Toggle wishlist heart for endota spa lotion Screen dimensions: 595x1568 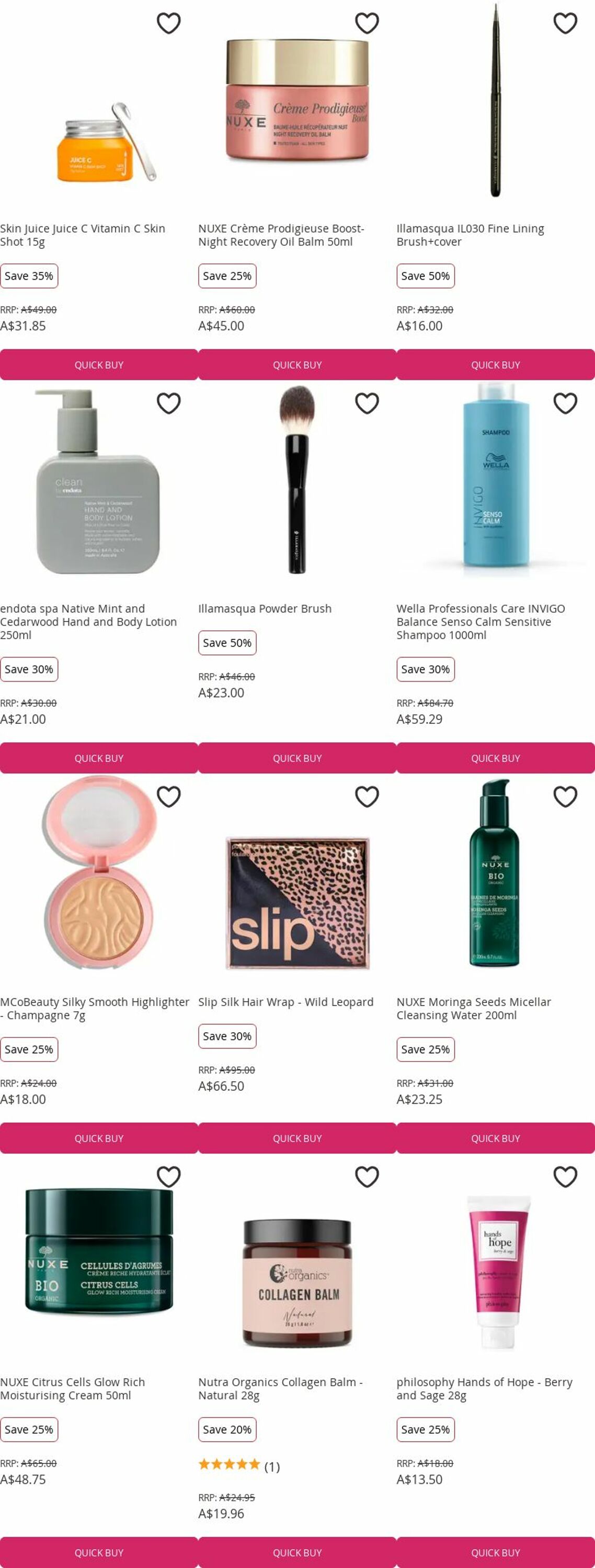click(x=169, y=403)
